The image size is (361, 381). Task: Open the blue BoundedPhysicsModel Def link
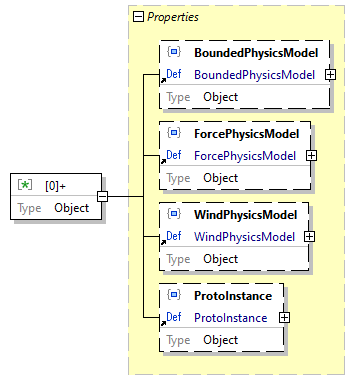[x=254, y=75]
